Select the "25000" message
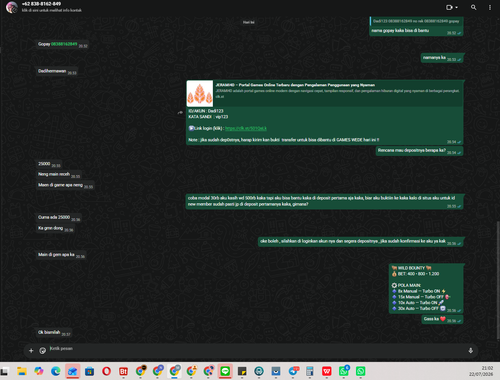The height and width of the screenshot is (380, 500). click(x=49, y=164)
